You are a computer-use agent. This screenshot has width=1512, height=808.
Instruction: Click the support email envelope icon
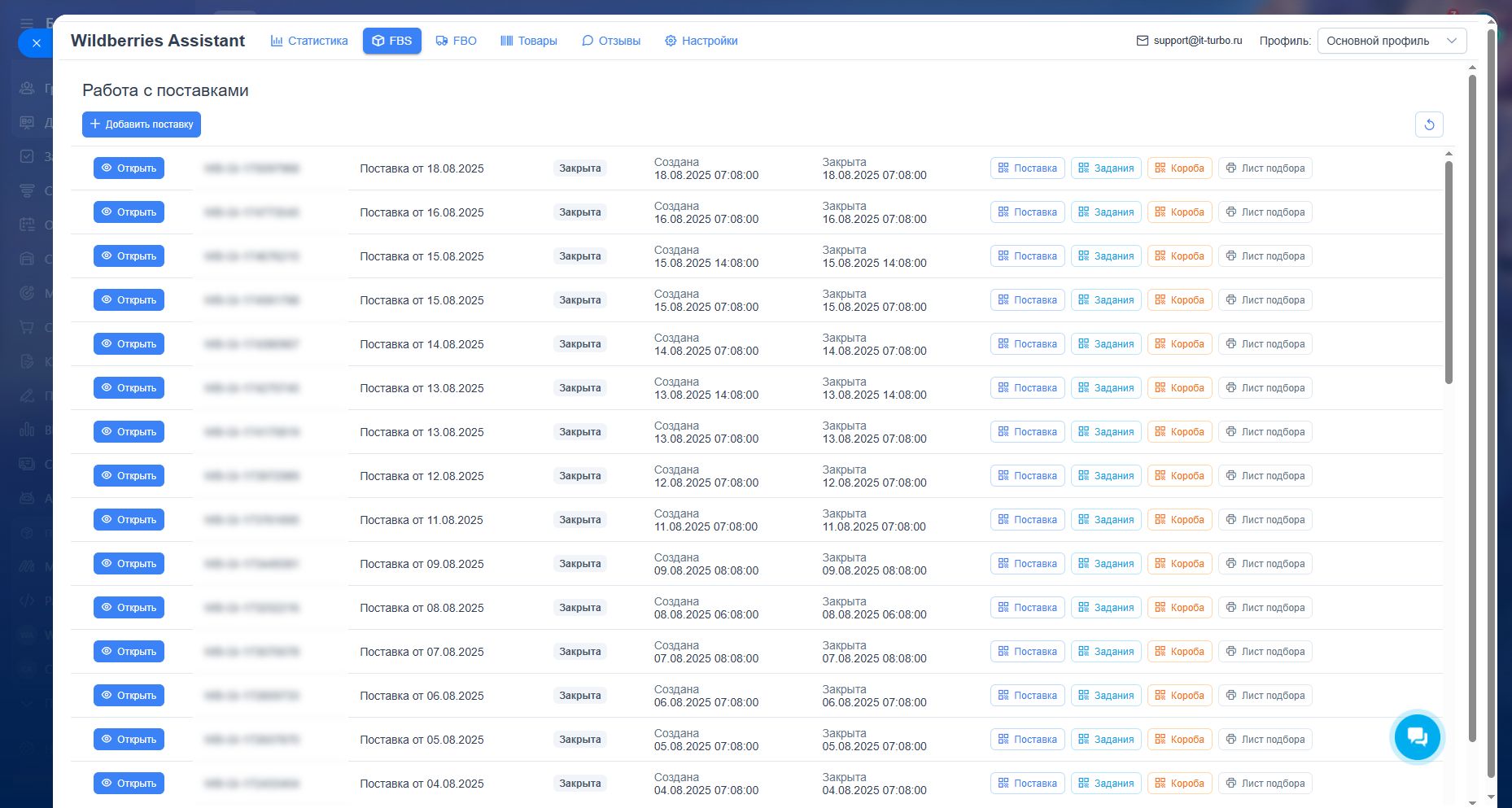point(1143,41)
